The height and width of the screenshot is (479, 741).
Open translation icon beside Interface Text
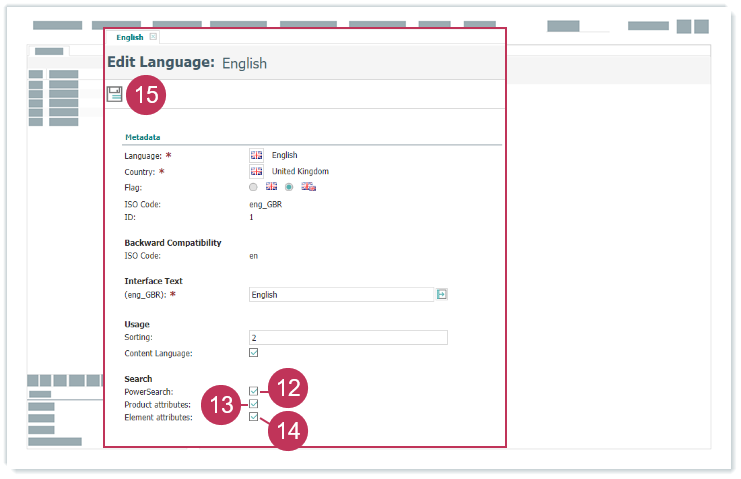441,295
